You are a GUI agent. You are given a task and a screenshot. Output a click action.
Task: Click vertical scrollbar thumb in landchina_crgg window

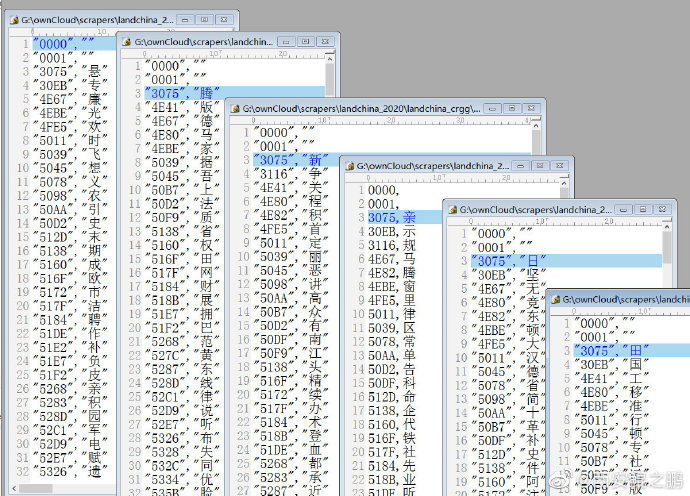pos(536,143)
